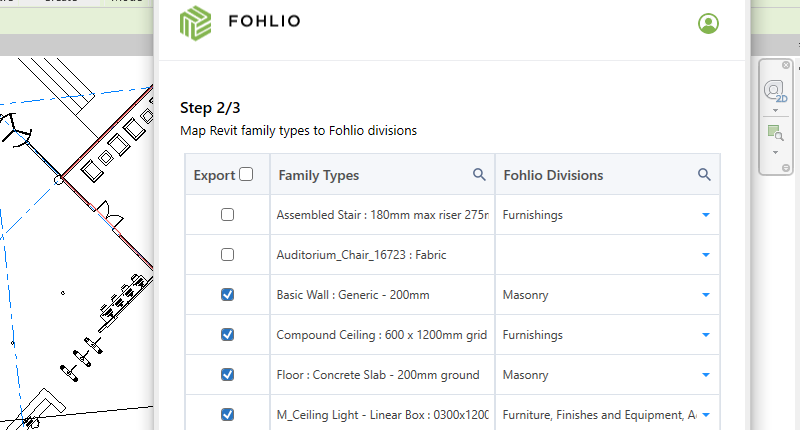Open zoom options arrow in navigation bar
The width and height of the screenshot is (800, 430).
[776, 153]
